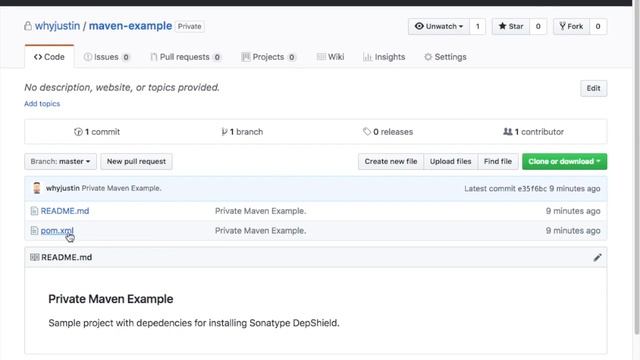View the 1 contributor page
Viewport: 640px width, 360px height.
click(533, 132)
